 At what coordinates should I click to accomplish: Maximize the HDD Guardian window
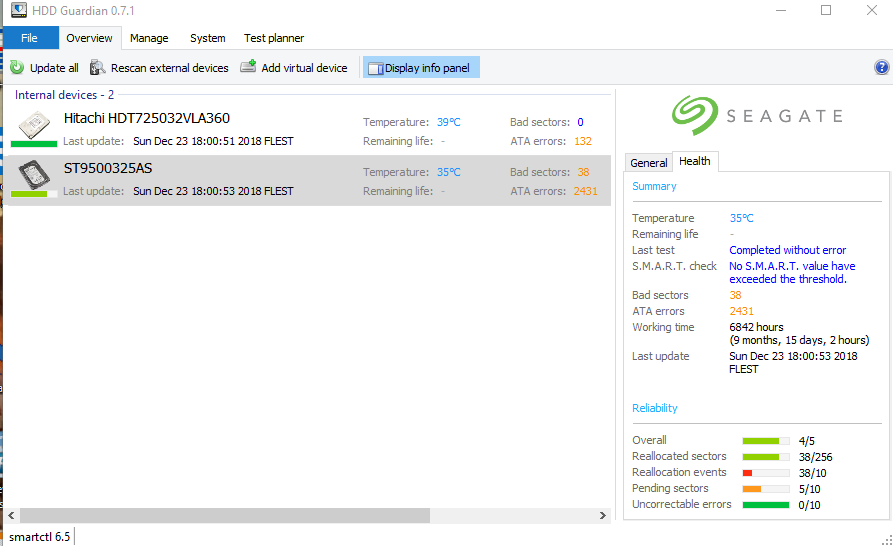pyautogui.click(x=826, y=10)
